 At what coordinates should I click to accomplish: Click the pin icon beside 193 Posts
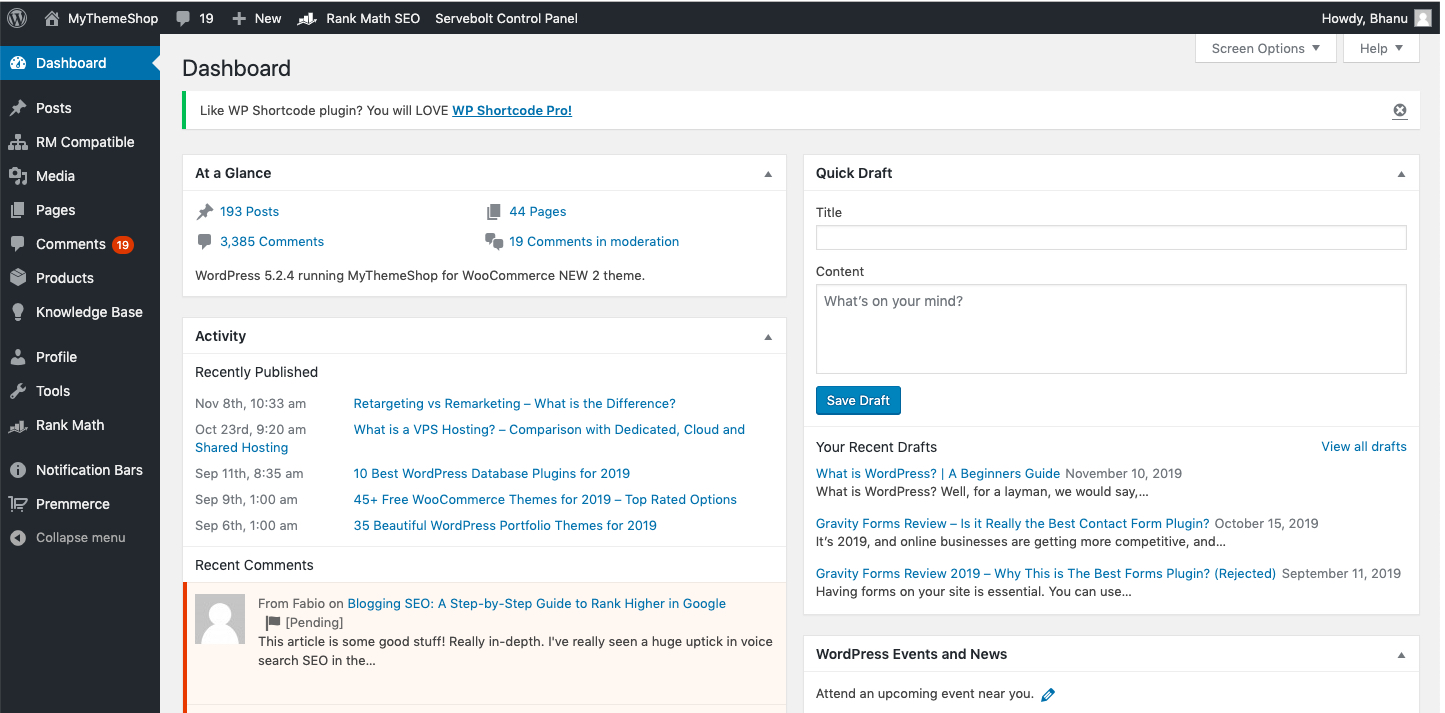[x=205, y=212]
